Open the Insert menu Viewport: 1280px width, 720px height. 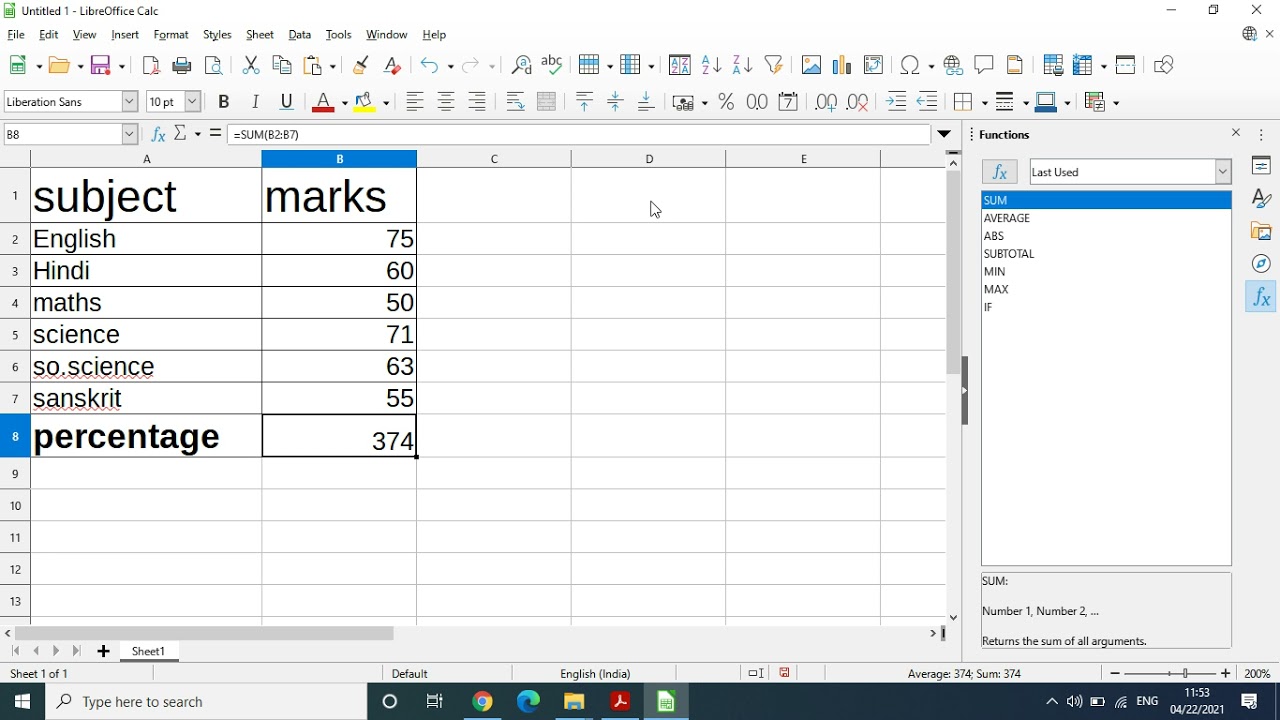125,35
